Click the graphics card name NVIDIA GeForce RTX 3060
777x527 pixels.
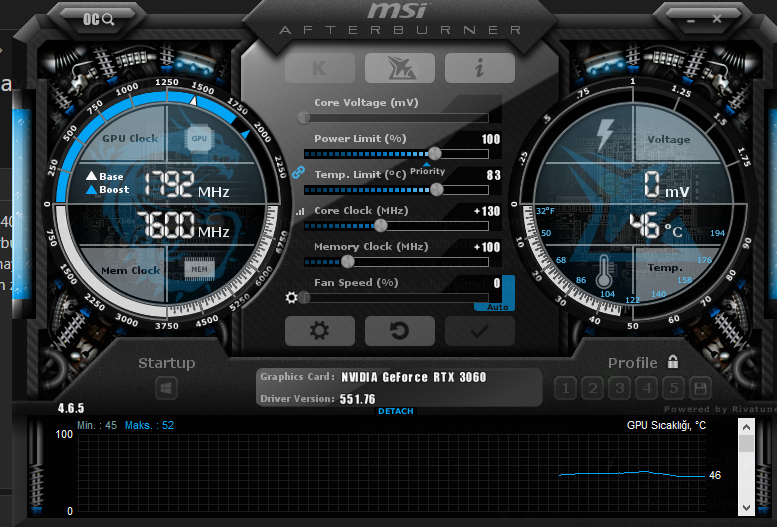tap(414, 377)
